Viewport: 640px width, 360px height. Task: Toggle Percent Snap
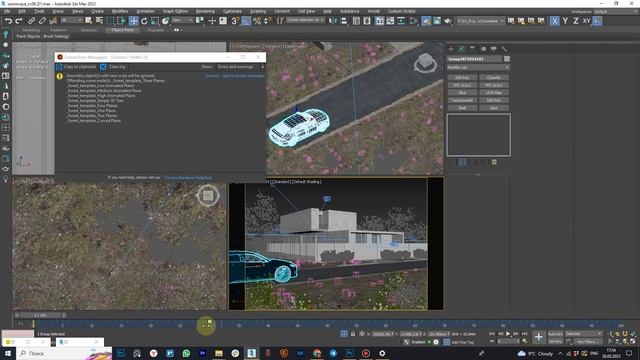(257, 21)
